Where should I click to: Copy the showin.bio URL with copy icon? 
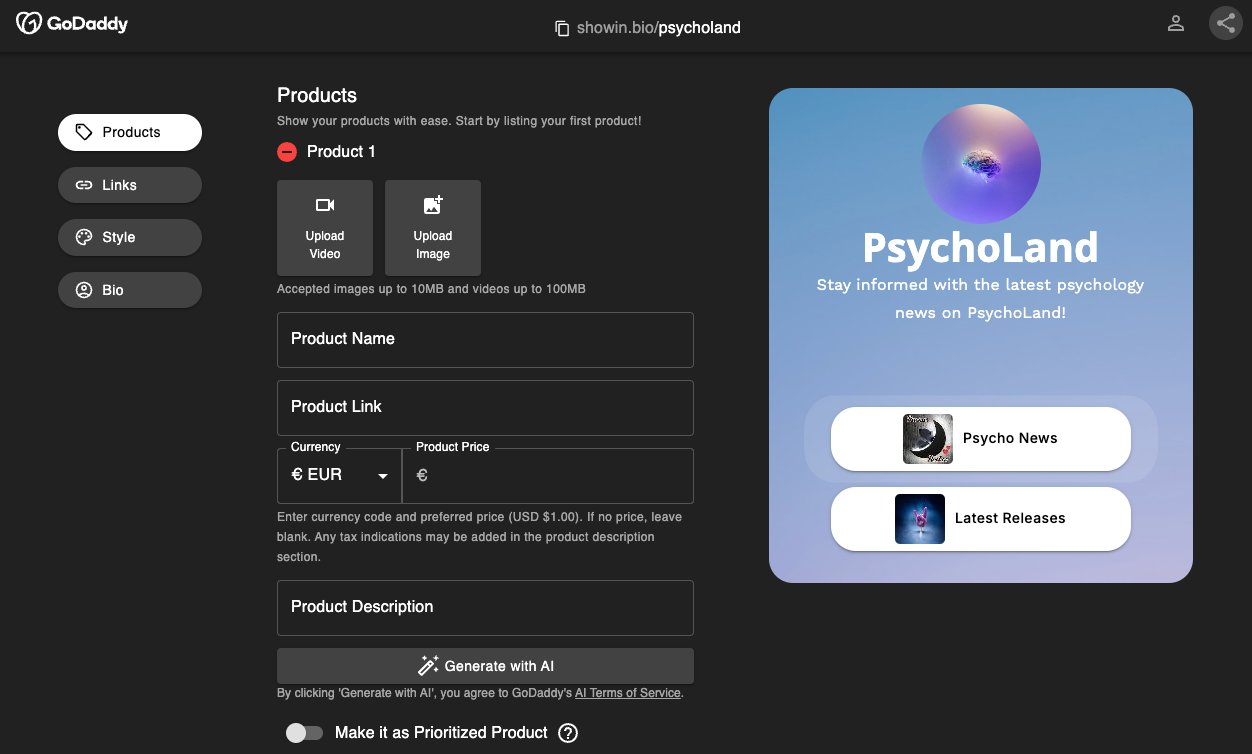pos(562,28)
